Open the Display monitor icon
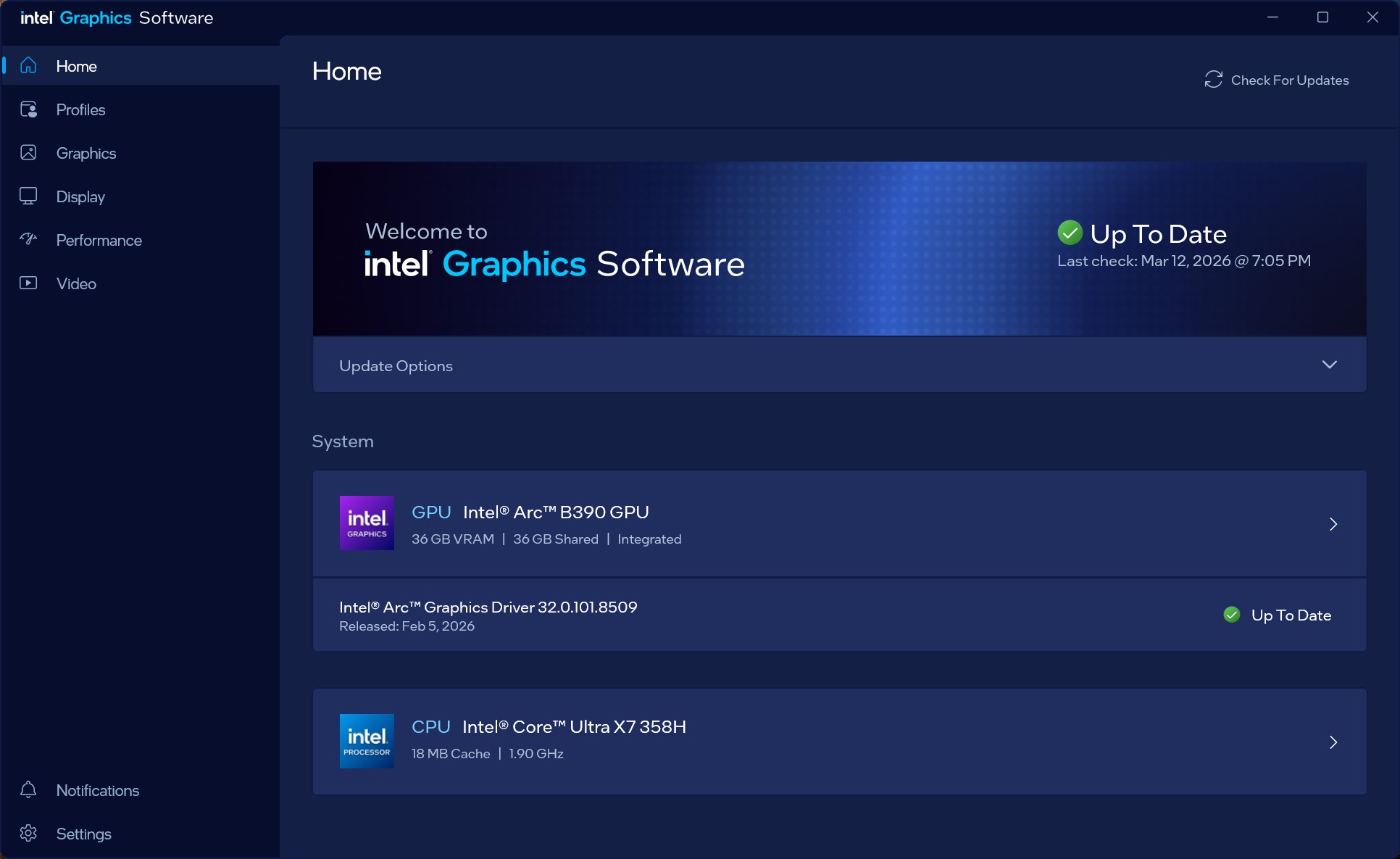Viewport: 1400px width, 859px height. tap(28, 196)
